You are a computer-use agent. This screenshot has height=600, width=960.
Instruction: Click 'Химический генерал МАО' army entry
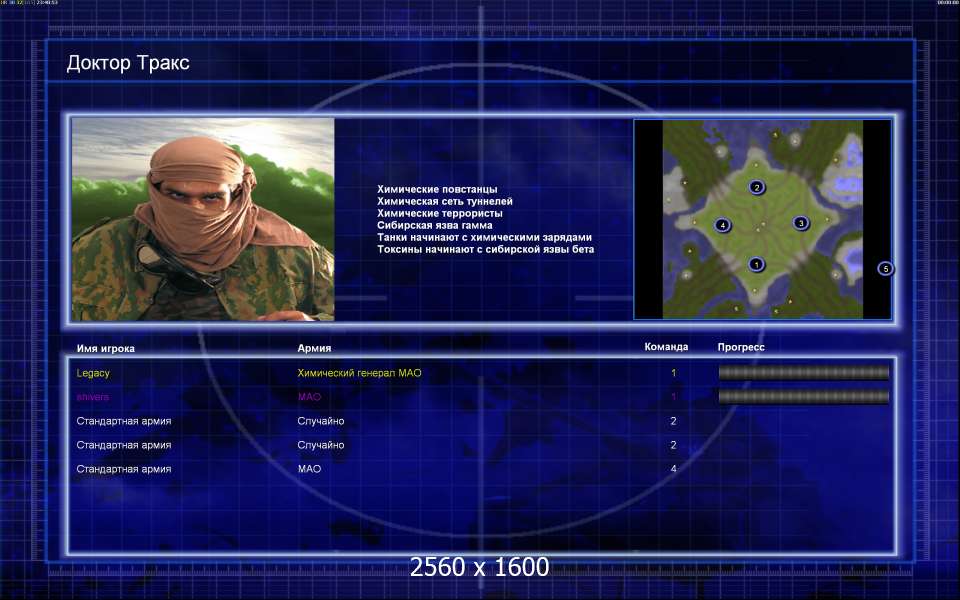[x=359, y=373]
